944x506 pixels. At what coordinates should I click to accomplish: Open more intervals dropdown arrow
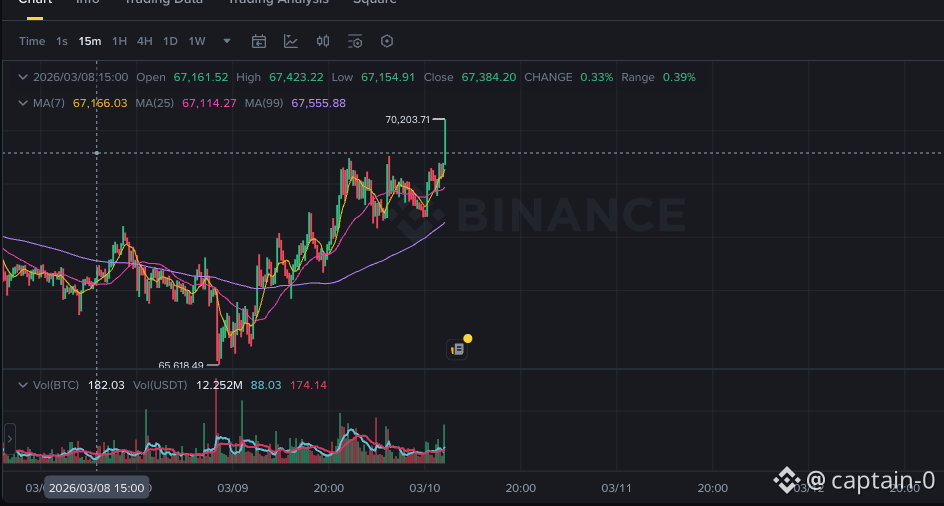point(227,41)
